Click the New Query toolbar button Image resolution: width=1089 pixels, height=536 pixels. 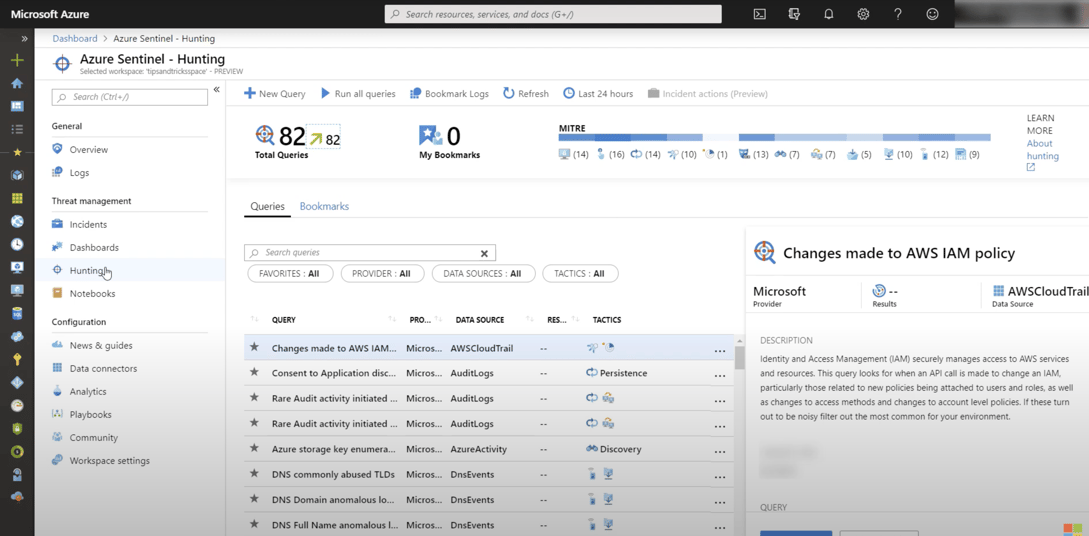[x=274, y=94]
